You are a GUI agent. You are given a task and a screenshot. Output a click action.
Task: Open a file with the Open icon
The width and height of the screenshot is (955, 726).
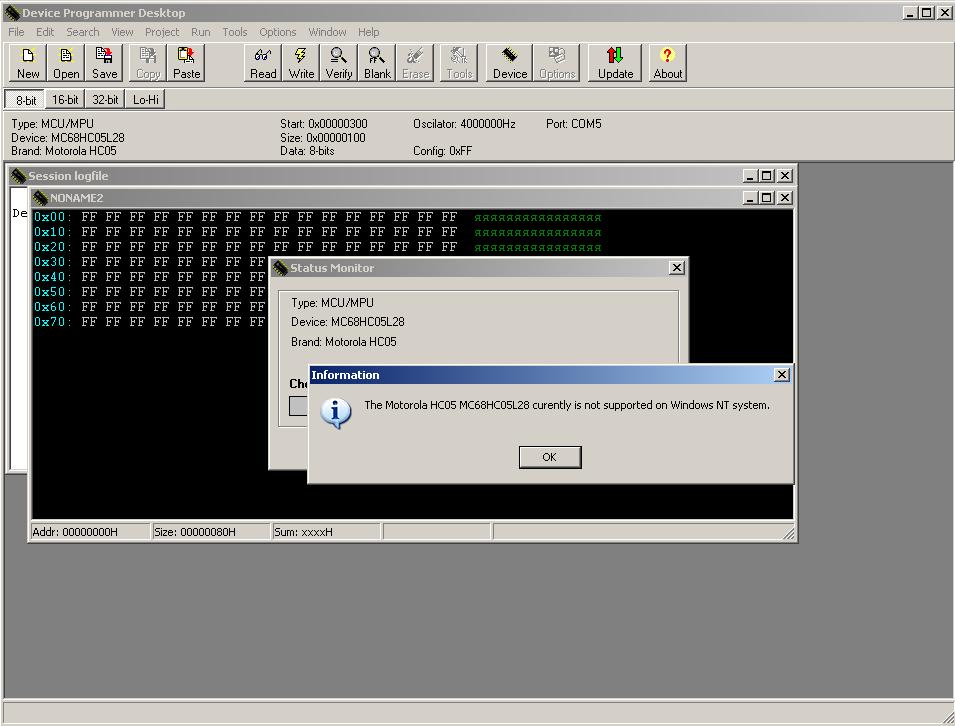click(66, 62)
